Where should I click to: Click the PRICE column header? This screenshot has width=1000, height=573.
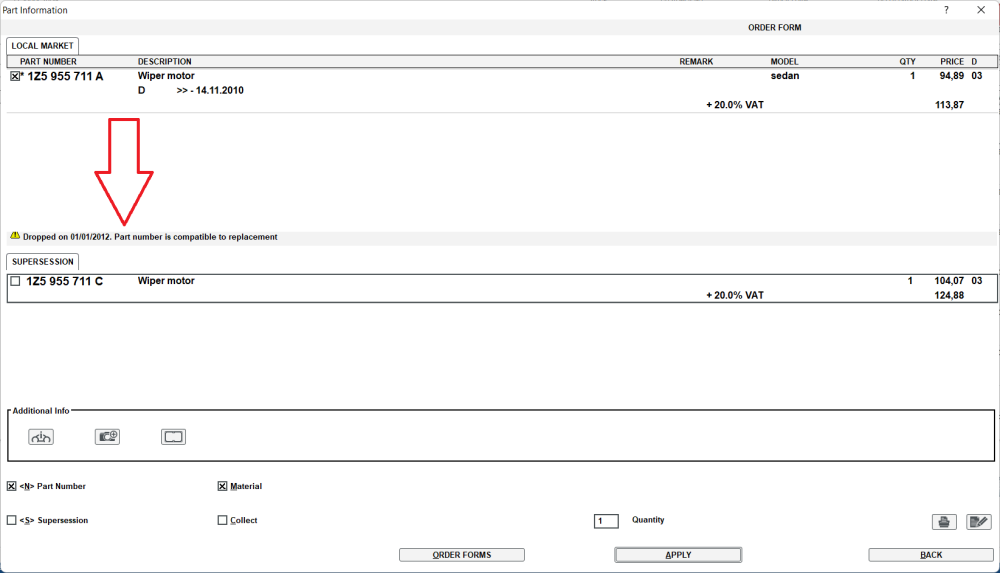pos(952,62)
